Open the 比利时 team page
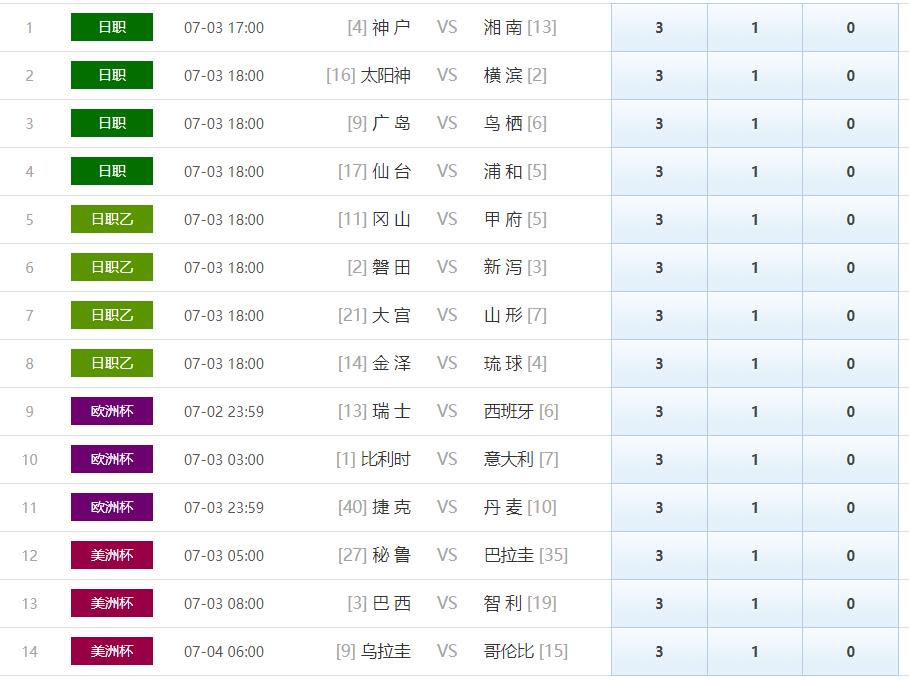 click(385, 460)
